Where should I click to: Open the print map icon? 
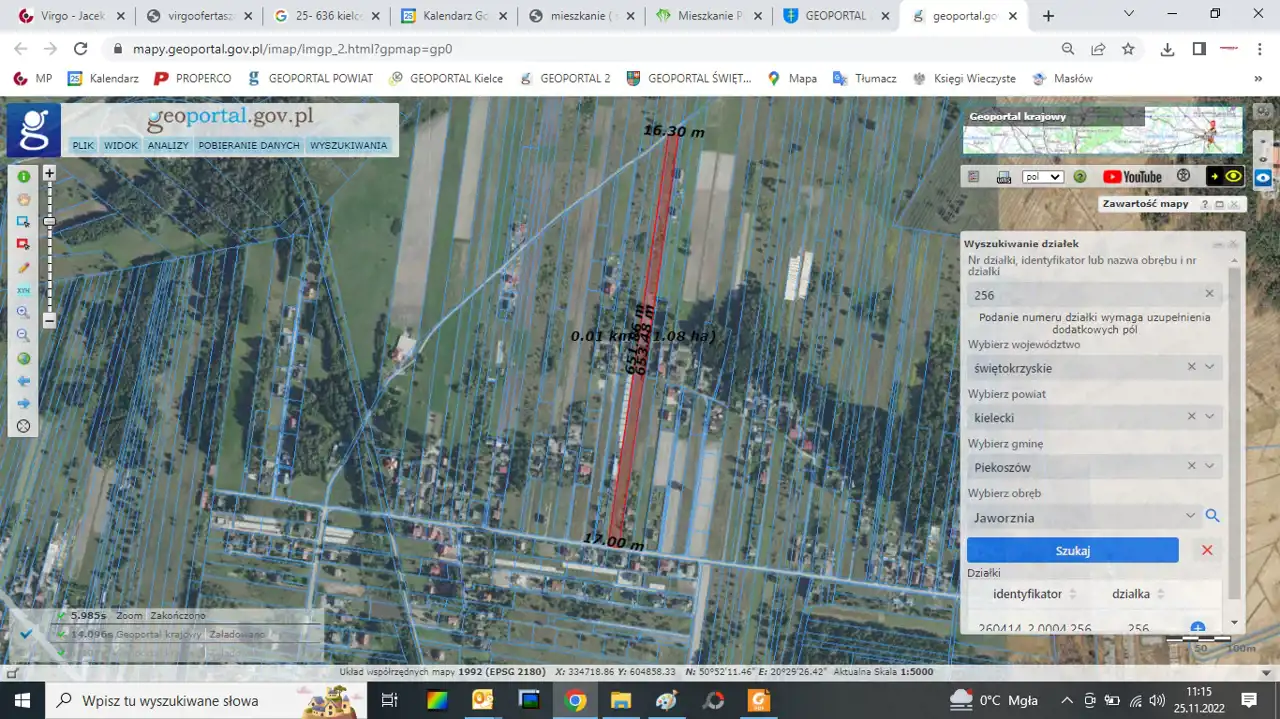tap(1004, 177)
